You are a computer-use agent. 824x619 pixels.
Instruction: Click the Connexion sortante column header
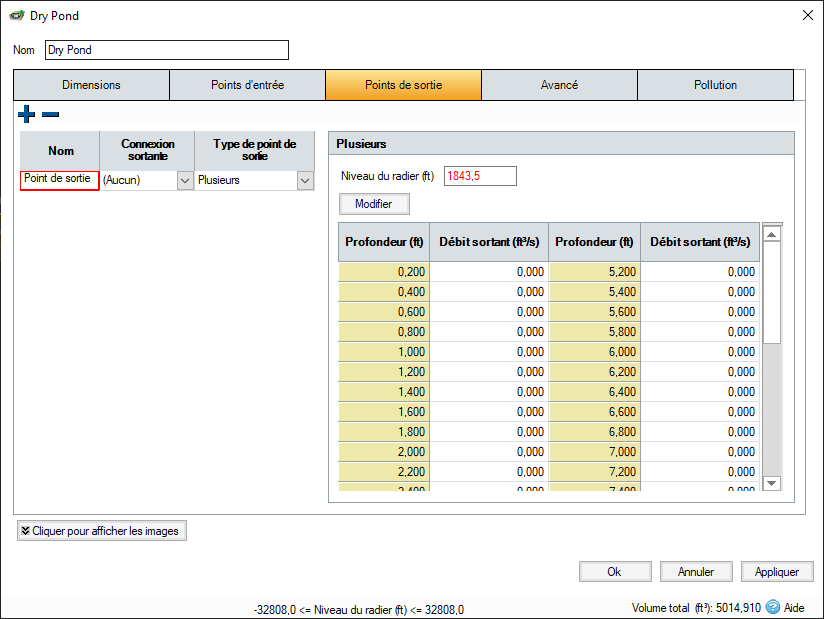pos(147,150)
